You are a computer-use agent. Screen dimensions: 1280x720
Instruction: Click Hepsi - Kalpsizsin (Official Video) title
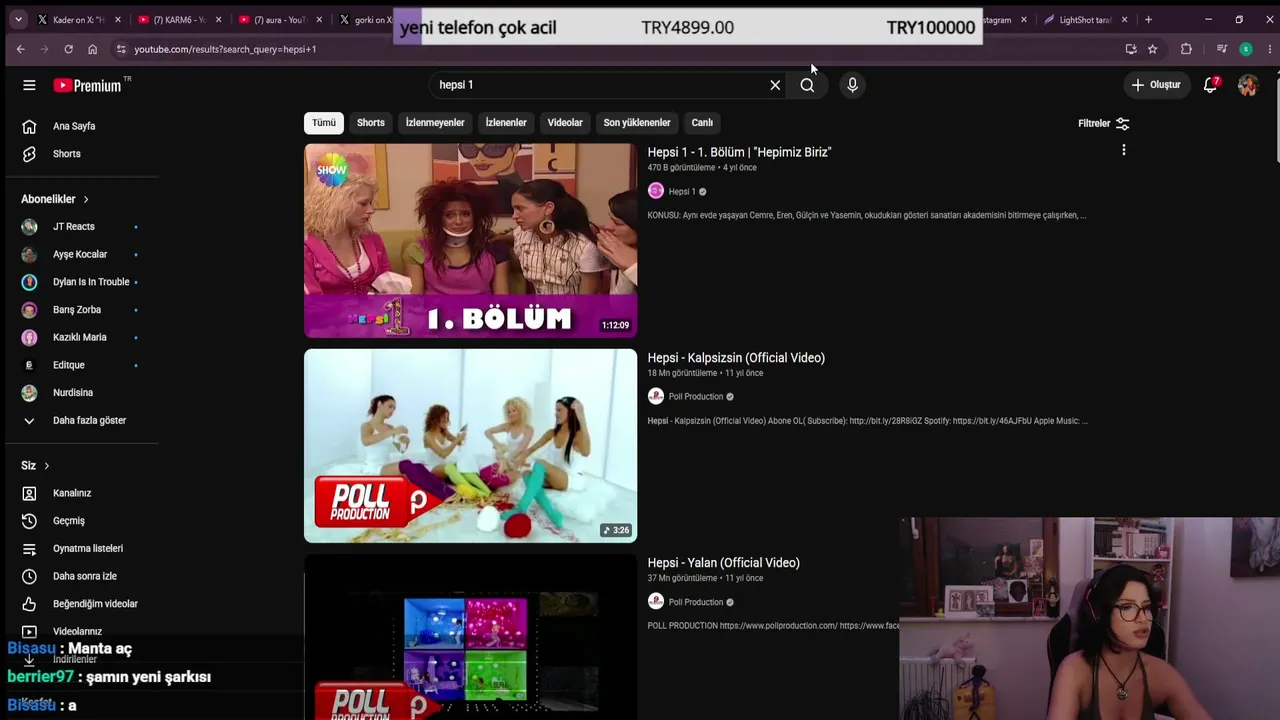[x=736, y=358]
